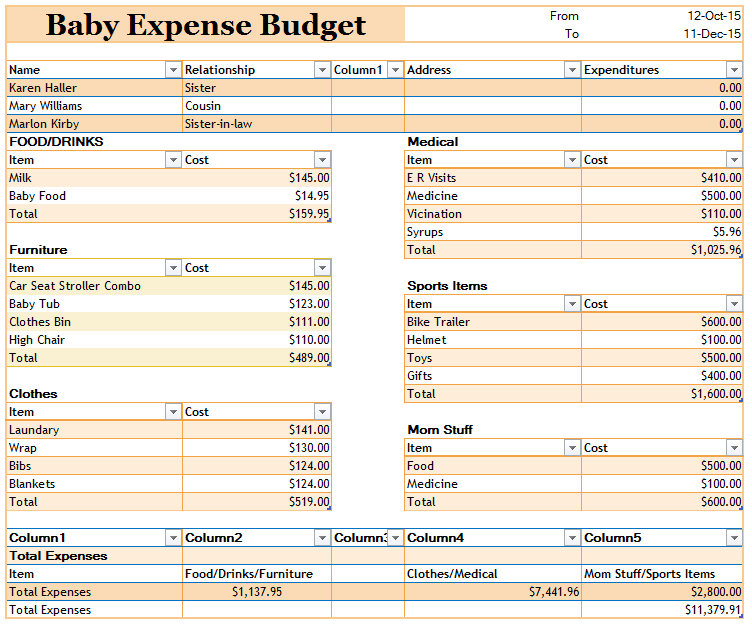Select the Vicination cost $110.00
Screen dimensions: 752x626
[662, 214]
